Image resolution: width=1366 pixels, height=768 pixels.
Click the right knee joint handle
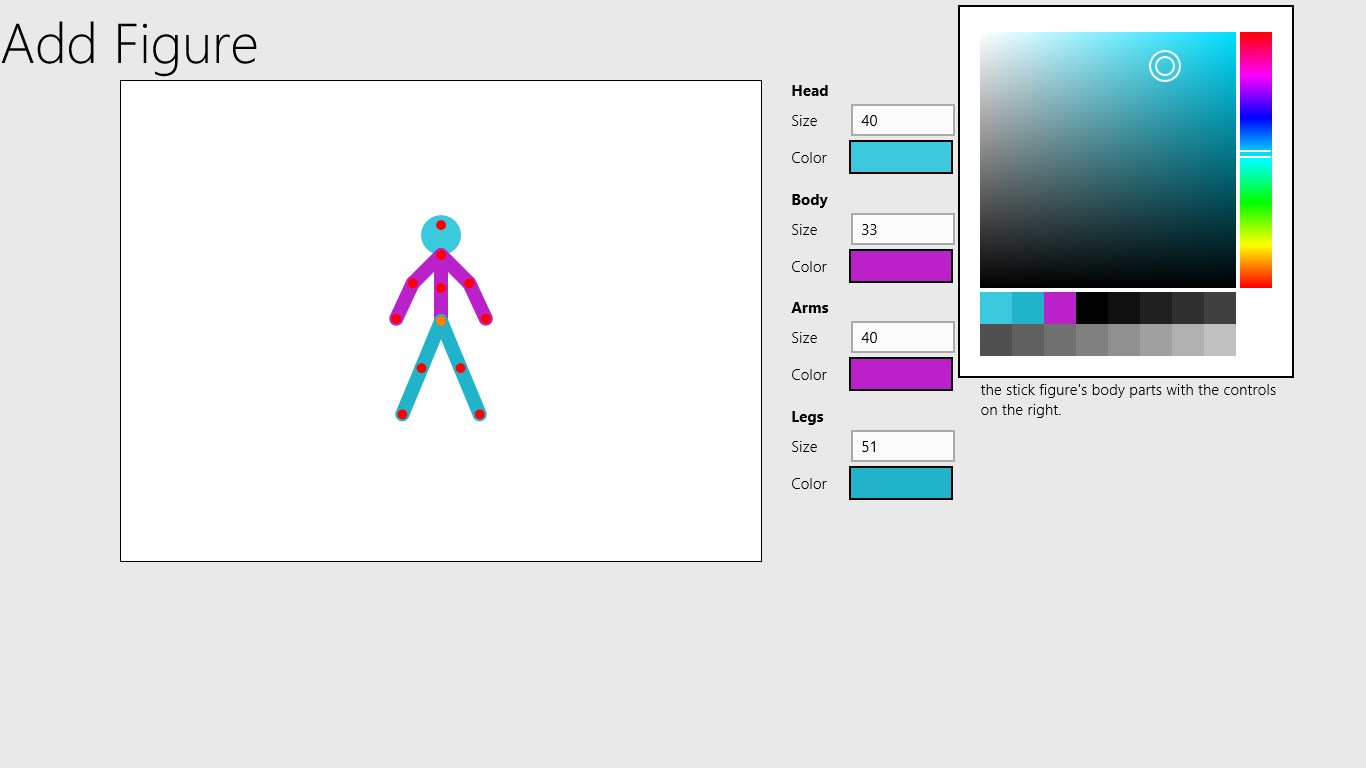tap(460, 368)
